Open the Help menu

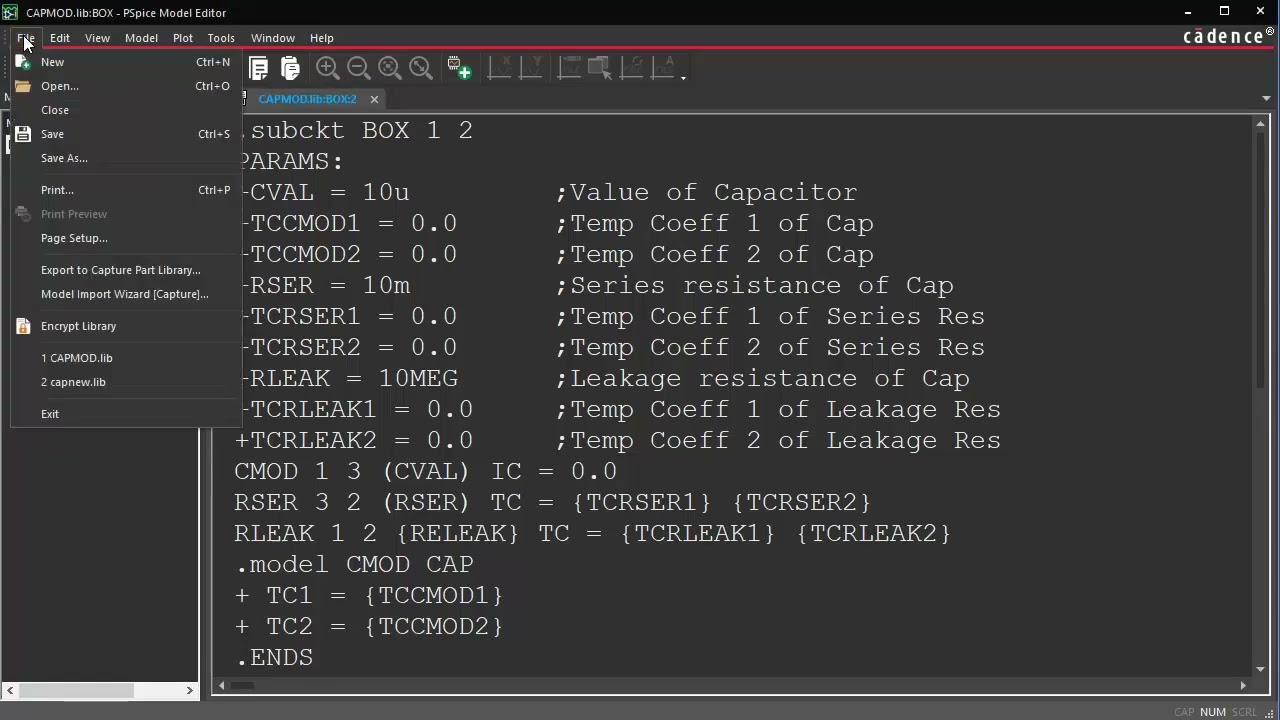[322, 38]
